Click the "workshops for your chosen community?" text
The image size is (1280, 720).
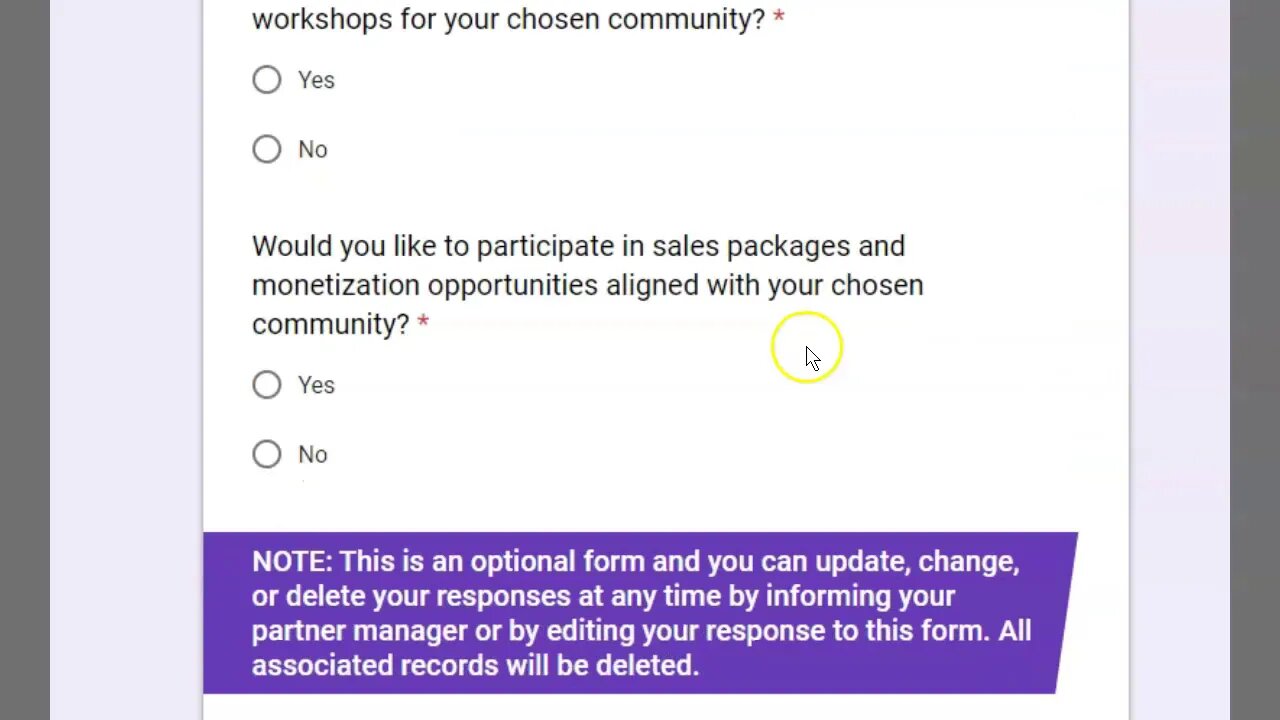pyautogui.click(x=508, y=19)
